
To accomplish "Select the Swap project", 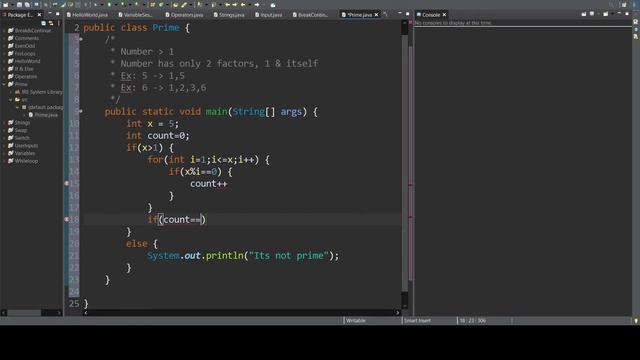I will [x=20, y=130].
